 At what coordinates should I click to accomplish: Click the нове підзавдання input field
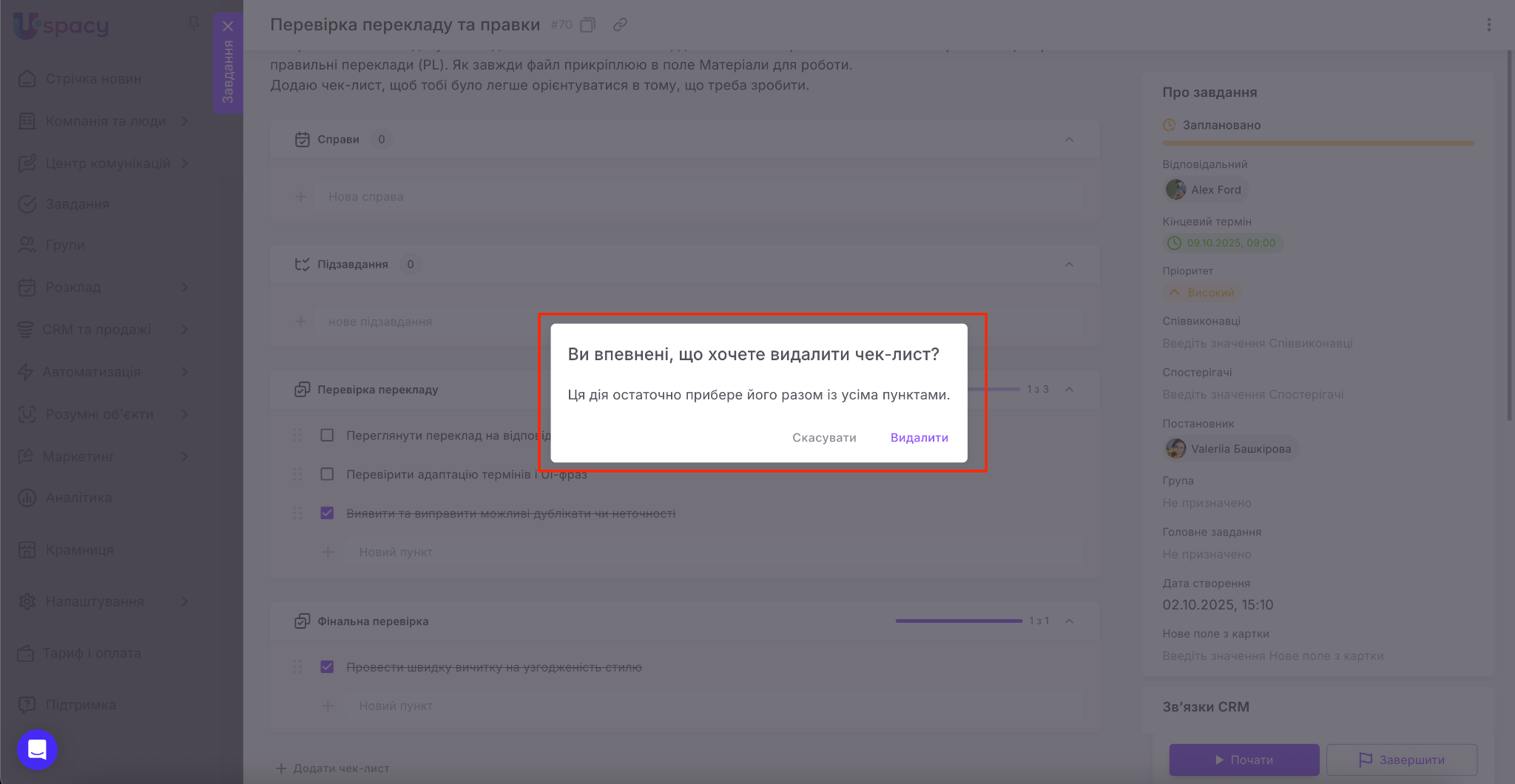point(429,322)
